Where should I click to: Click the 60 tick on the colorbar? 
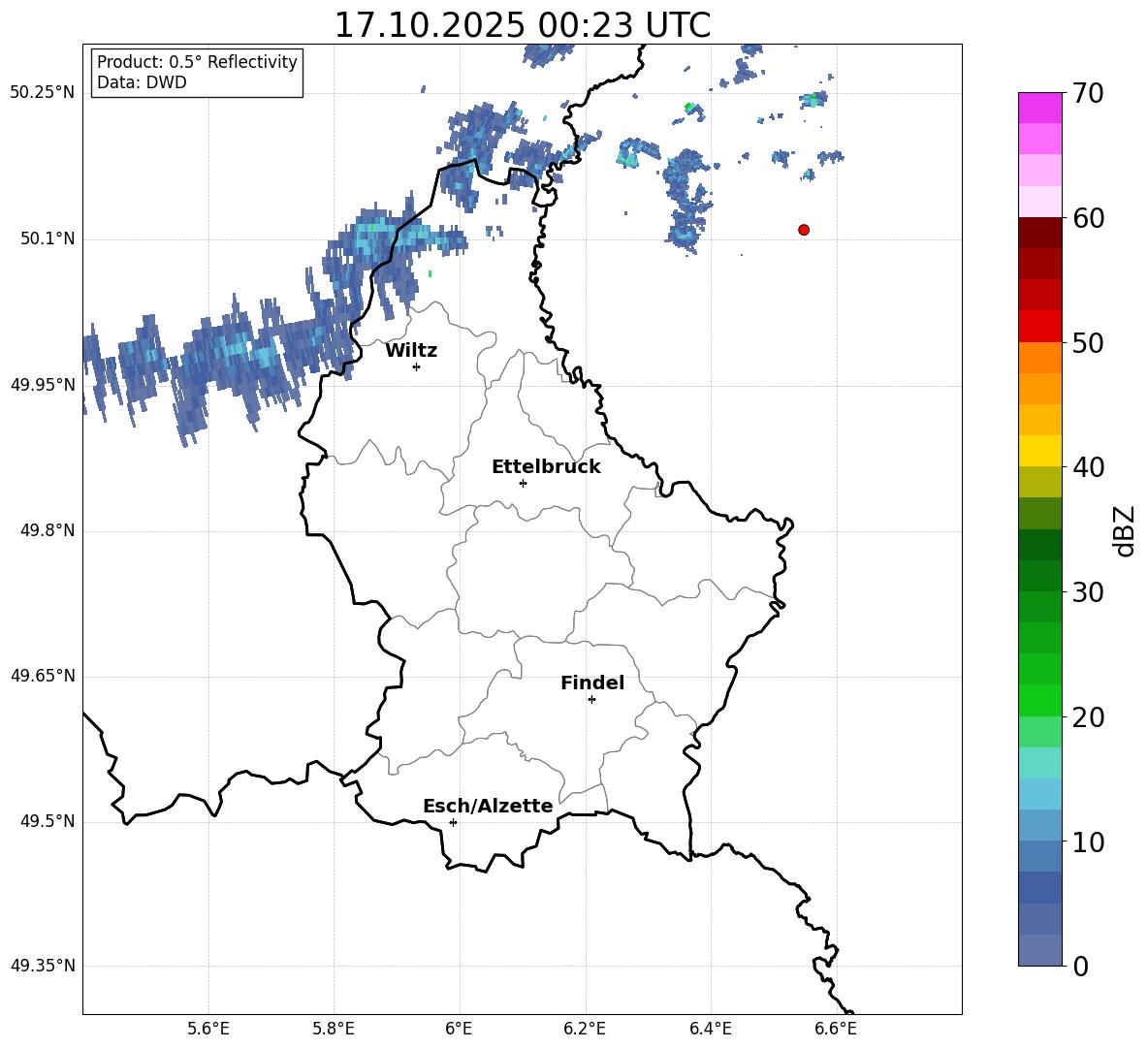(x=1088, y=218)
